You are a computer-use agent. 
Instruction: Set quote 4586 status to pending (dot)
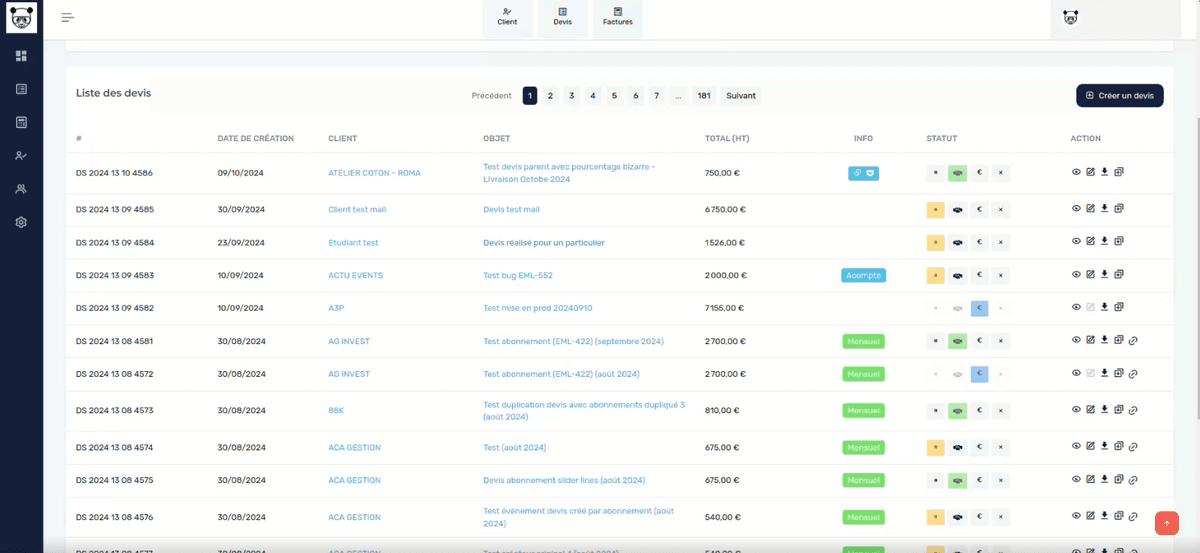(x=936, y=173)
